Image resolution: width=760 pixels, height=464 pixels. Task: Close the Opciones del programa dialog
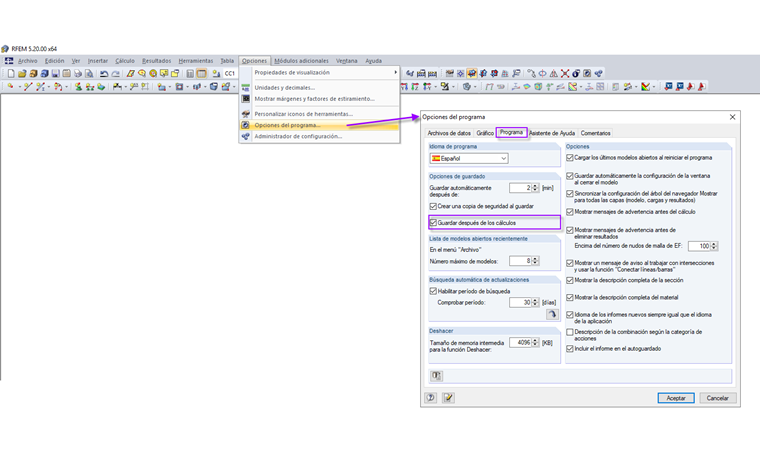coord(732,117)
